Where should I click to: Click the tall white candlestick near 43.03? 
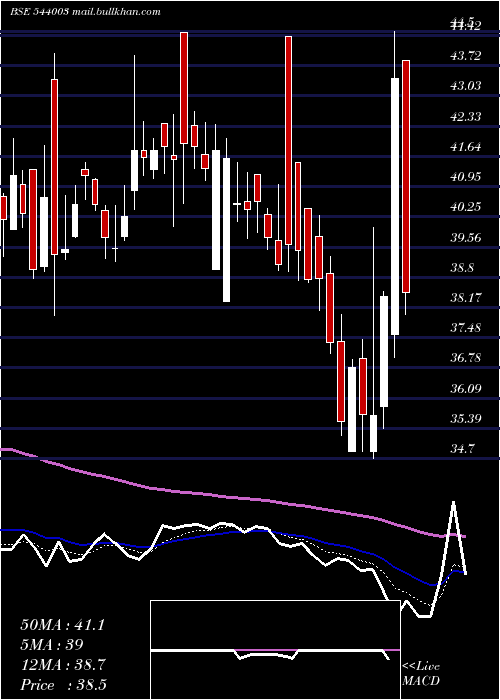[395, 206]
